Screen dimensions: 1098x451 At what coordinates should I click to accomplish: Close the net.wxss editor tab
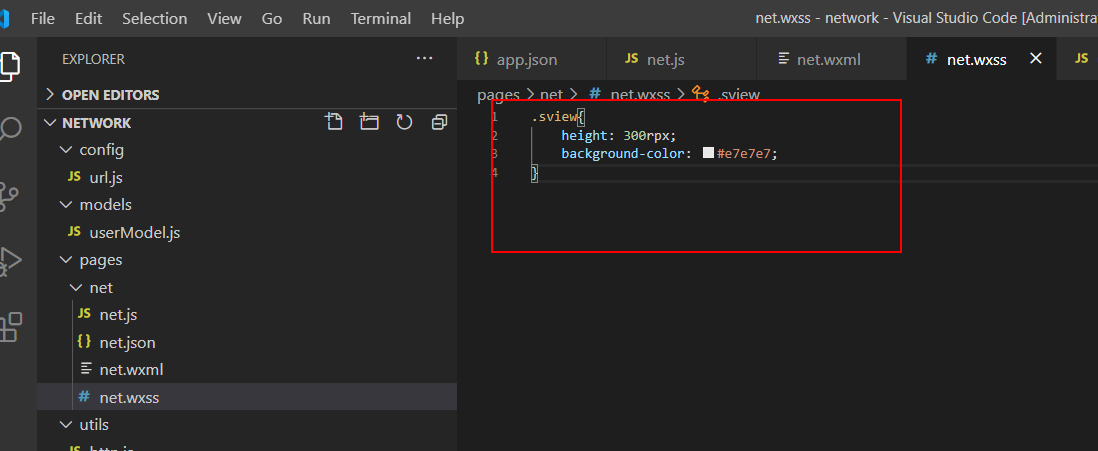(x=1036, y=59)
